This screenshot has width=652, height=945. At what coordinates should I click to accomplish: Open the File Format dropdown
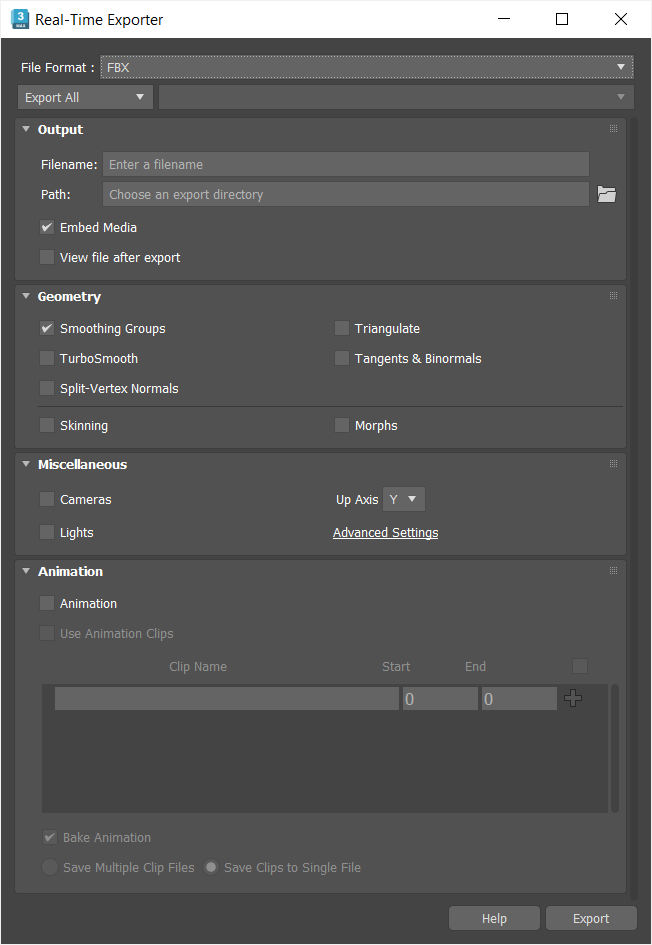(x=367, y=68)
